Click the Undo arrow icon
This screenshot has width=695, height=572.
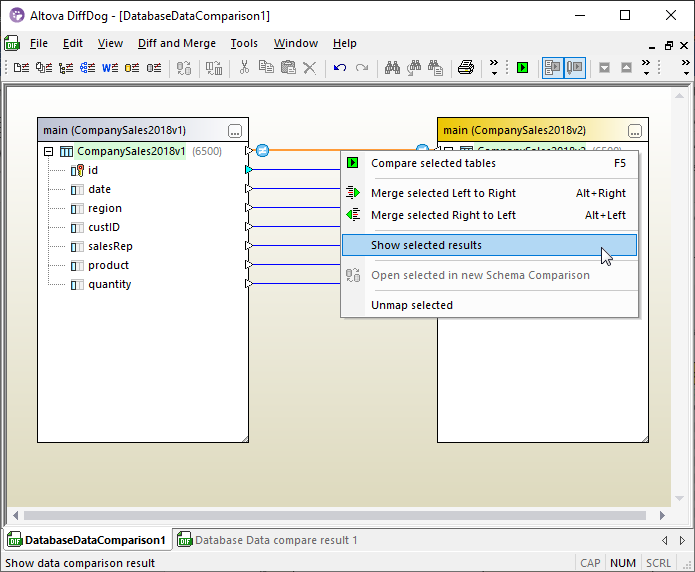[340, 68]
